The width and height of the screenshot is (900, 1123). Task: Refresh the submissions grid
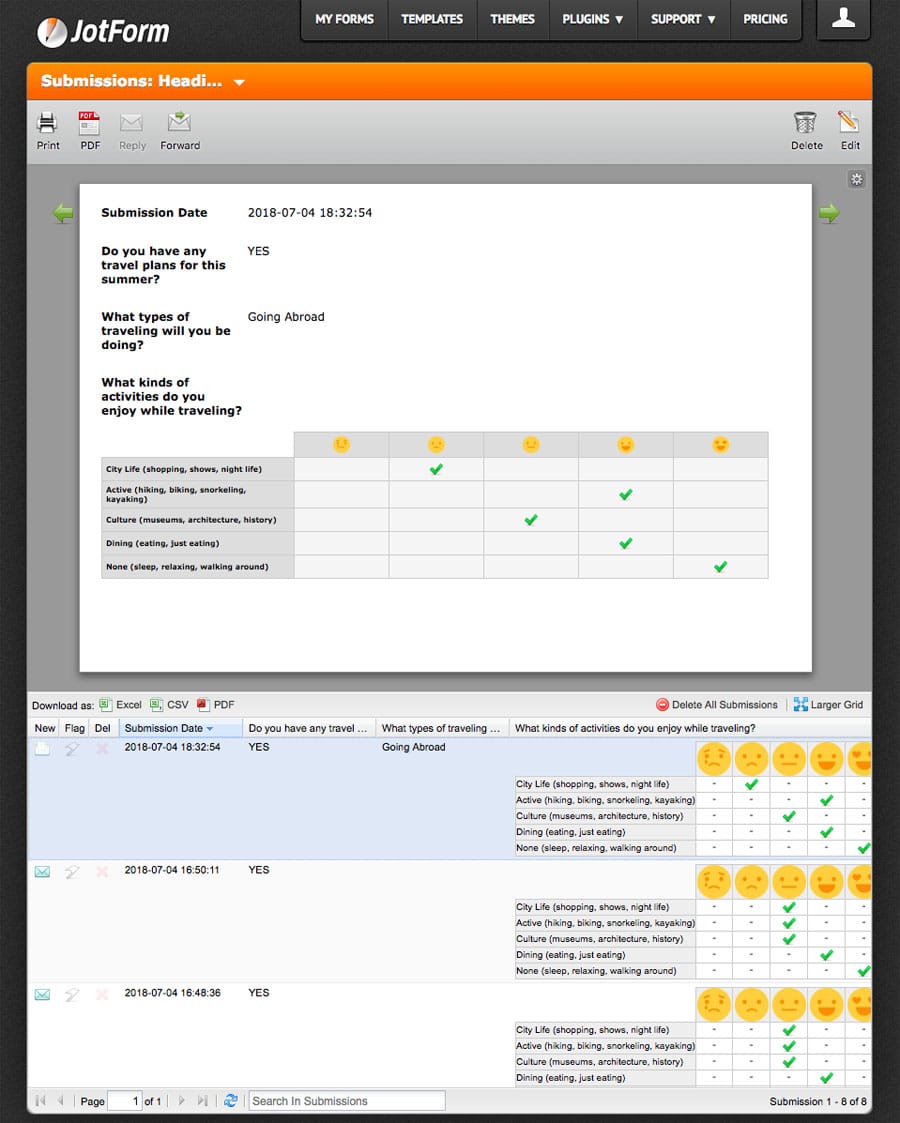pyautogui.click(x=231, y=1100)
